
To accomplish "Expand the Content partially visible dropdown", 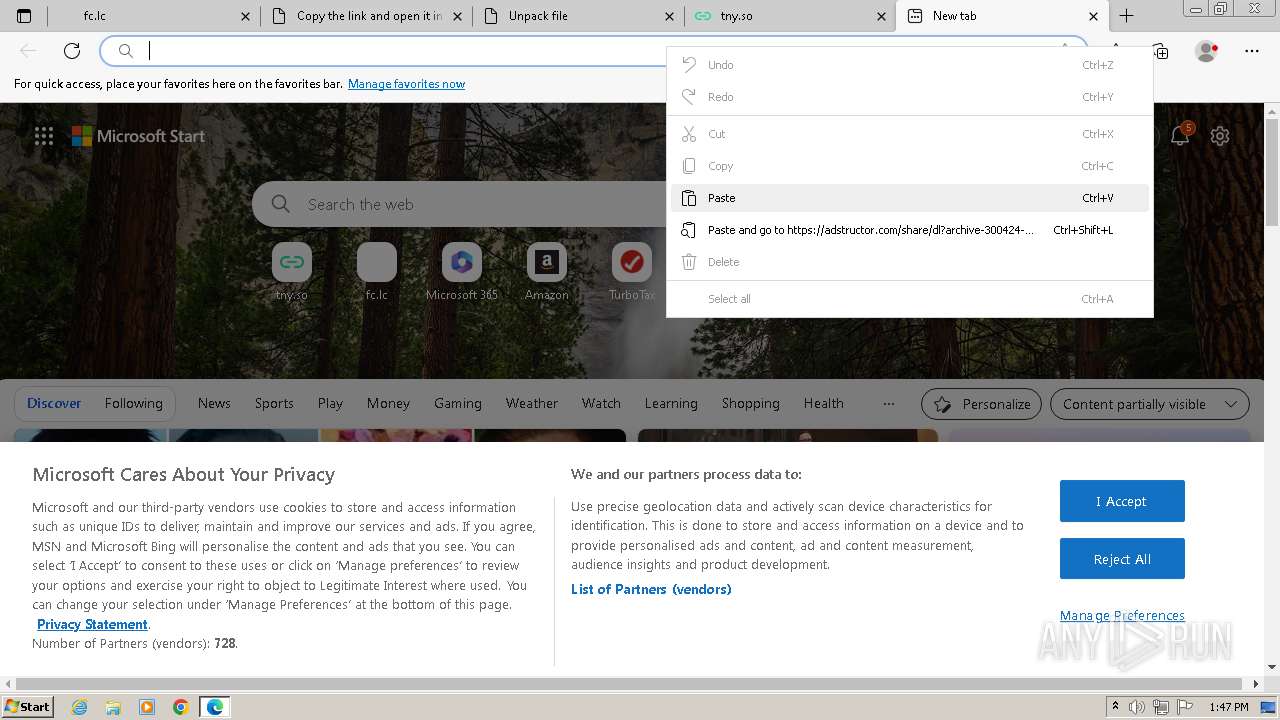I will coord(1150,404).
